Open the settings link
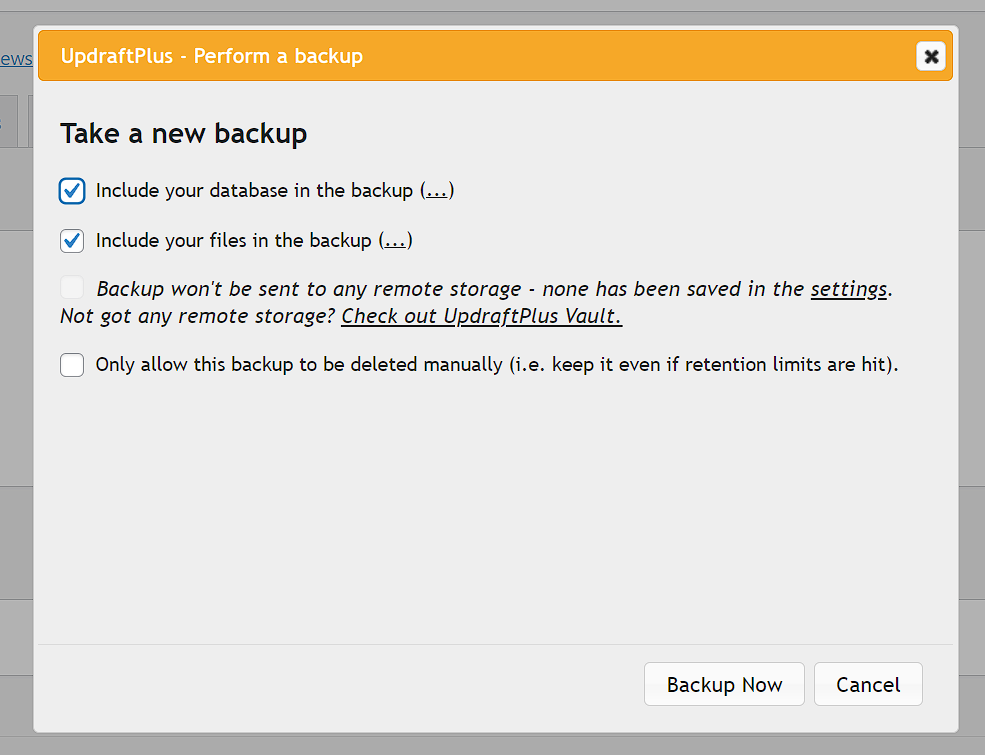The width and height of the screenshot is (985, 755). pyautogui.click(x=848, y=290)
